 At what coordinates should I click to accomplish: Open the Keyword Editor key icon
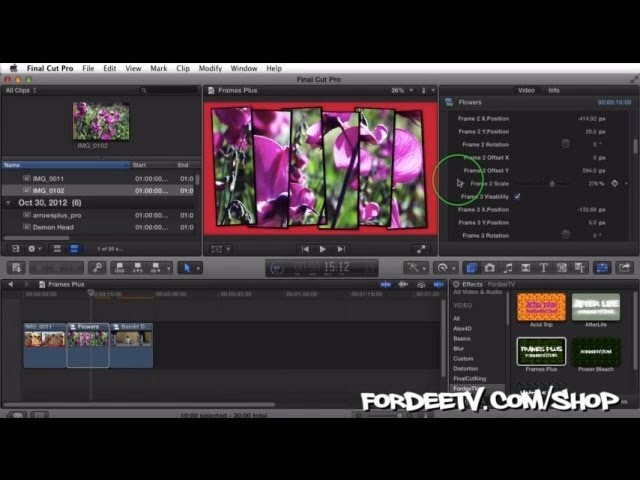(x=97, y=268)
